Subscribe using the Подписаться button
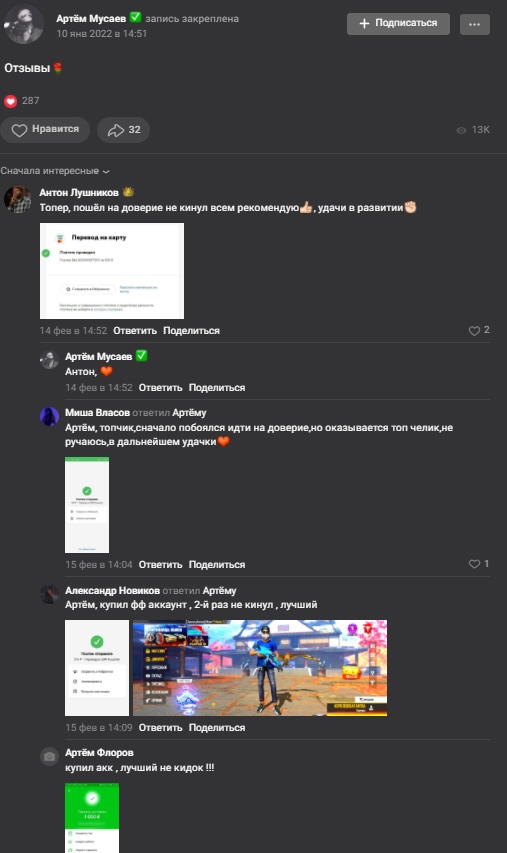507x853 pixels. pos(398,24)
